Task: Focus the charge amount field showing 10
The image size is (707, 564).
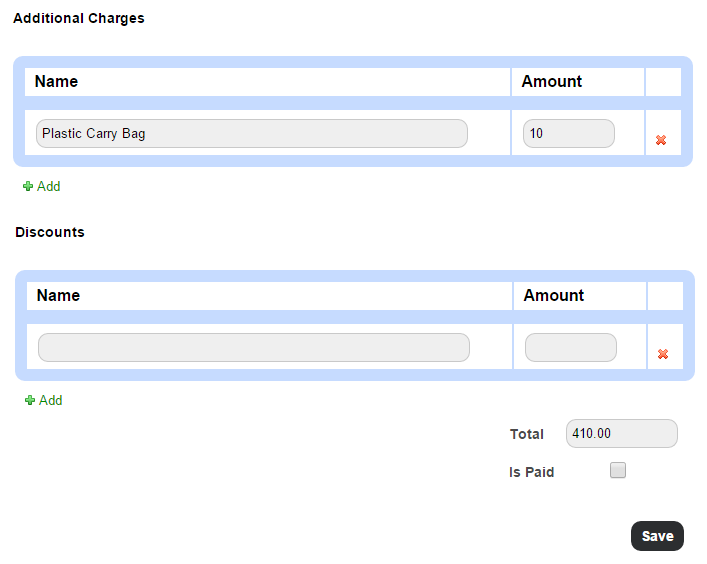Action: pyautogui.click(x=569, y=133)
